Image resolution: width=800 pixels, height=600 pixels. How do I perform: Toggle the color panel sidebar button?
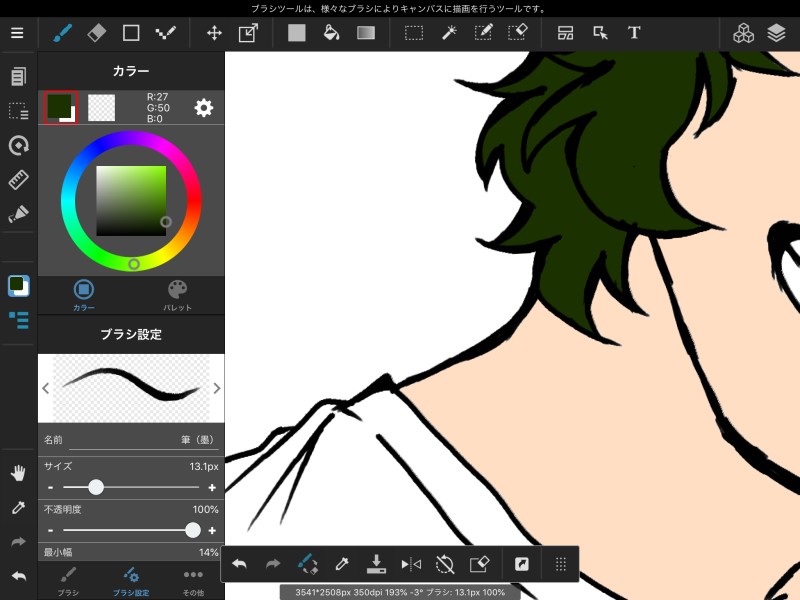[x=18, y=286]
